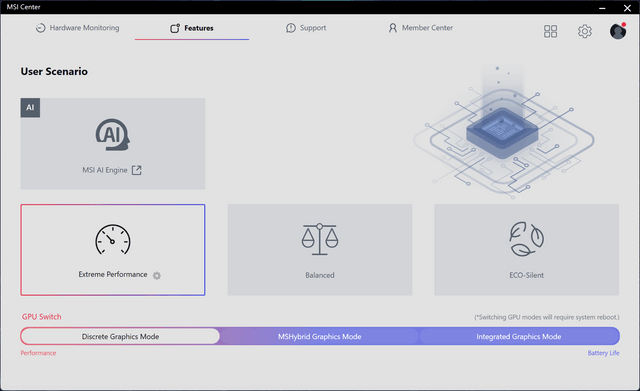This screenshot has height=391, width=640.
Task: Click the GPU Switch heading
Action: (x=42, y=317)
